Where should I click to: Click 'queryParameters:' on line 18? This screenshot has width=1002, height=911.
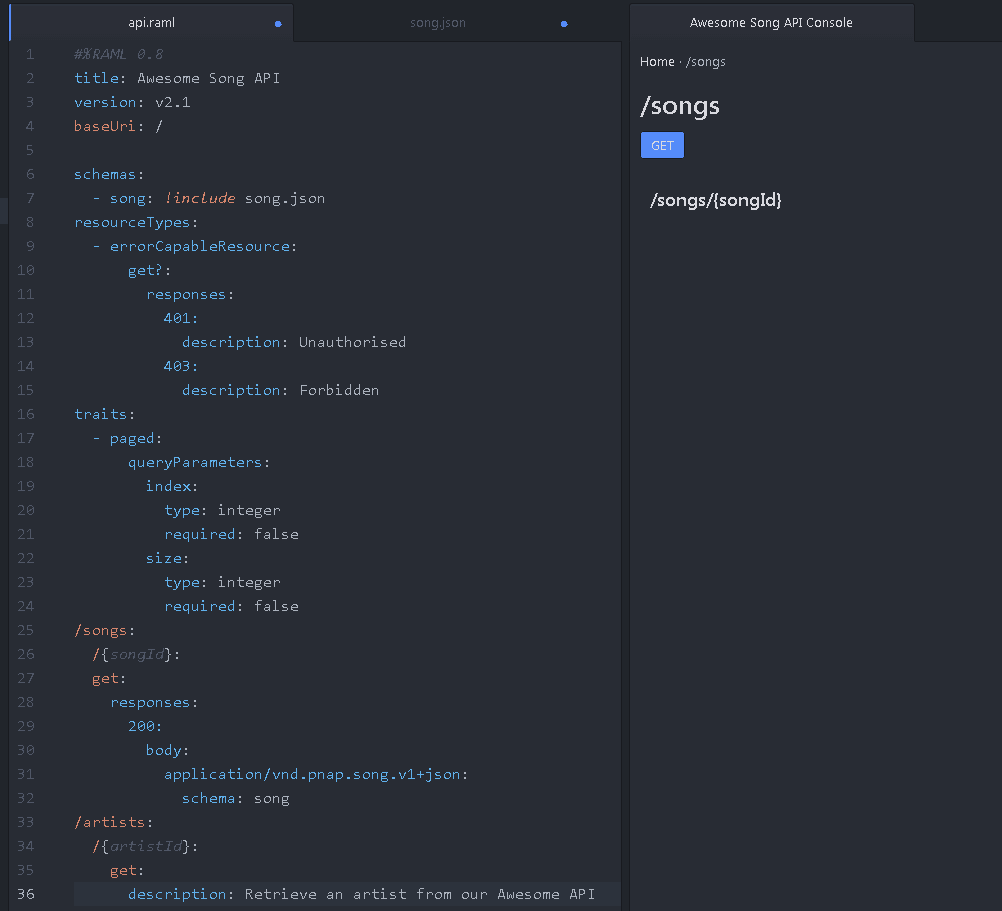pos(199,462)
